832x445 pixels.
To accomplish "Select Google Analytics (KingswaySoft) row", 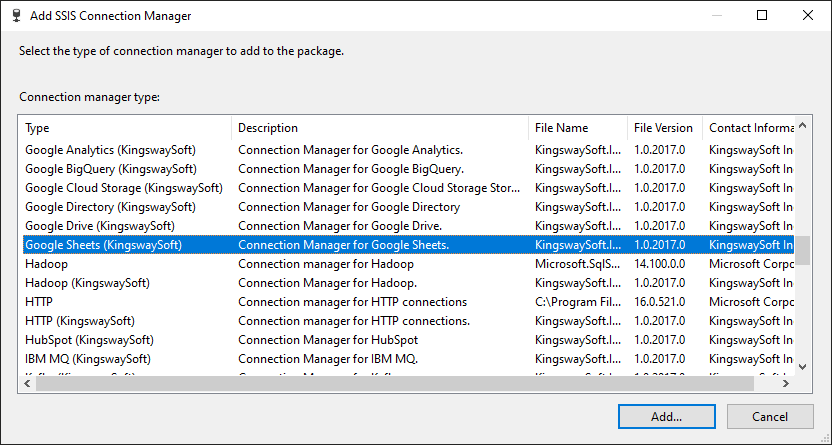I will click(409, 150).
